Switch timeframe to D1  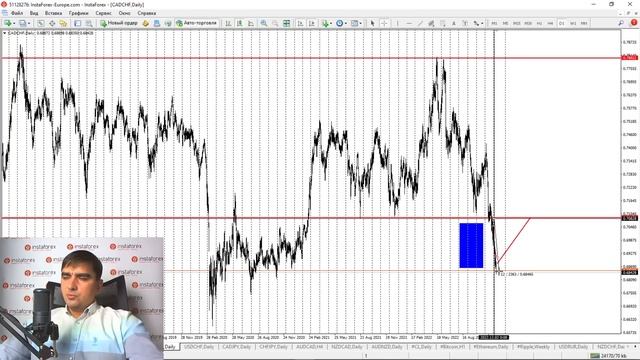coord(562,23)
